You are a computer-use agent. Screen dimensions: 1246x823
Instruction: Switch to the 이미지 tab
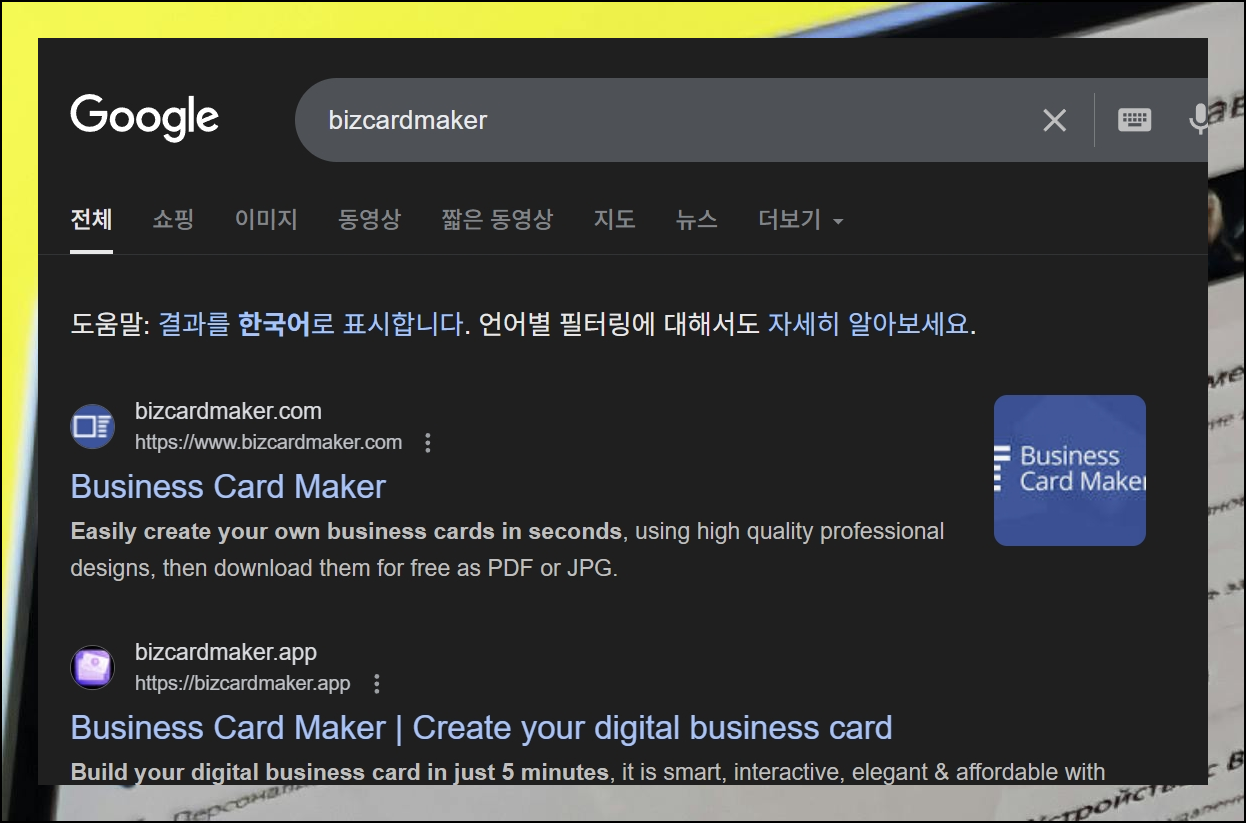coord(266,219)
